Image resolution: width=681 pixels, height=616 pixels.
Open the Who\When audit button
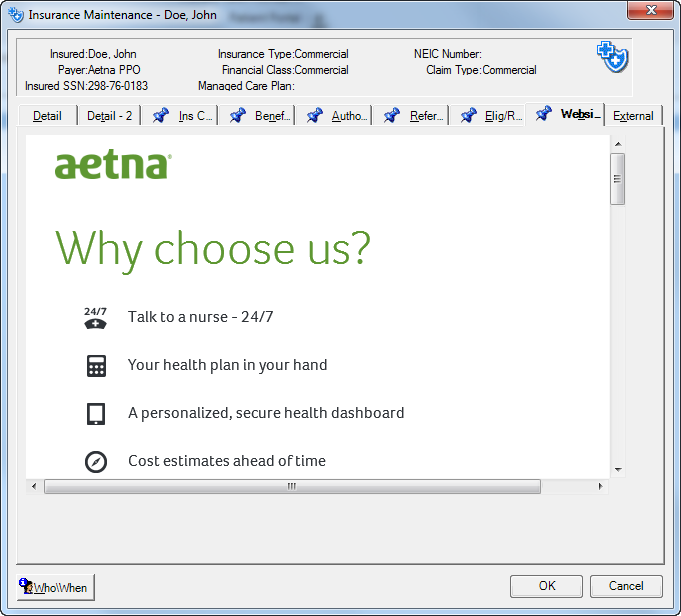[x=55, y=587]
